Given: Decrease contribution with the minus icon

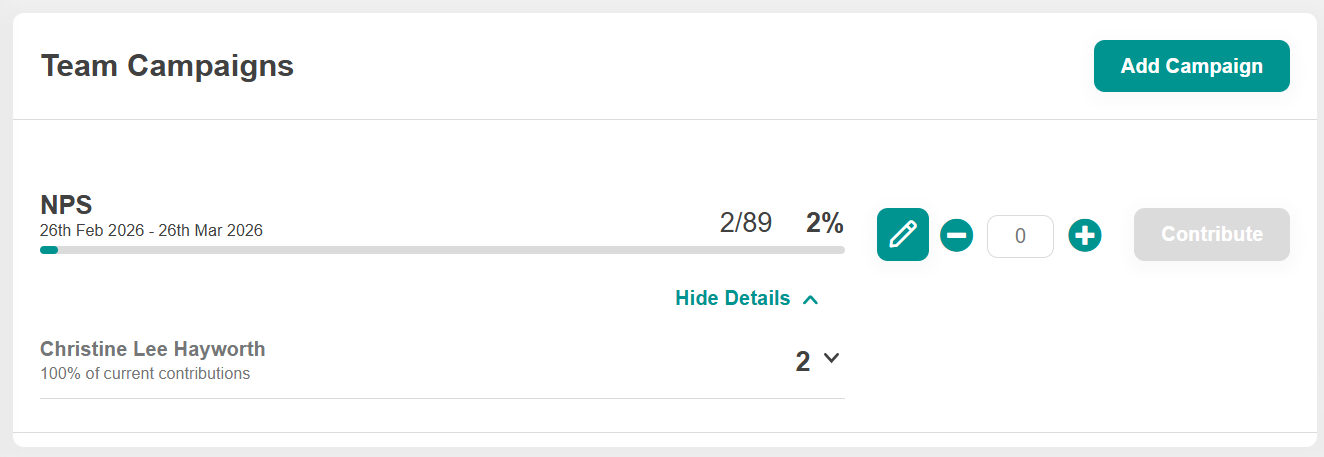Looking at the screenshot, I should [x=956, y=236].
